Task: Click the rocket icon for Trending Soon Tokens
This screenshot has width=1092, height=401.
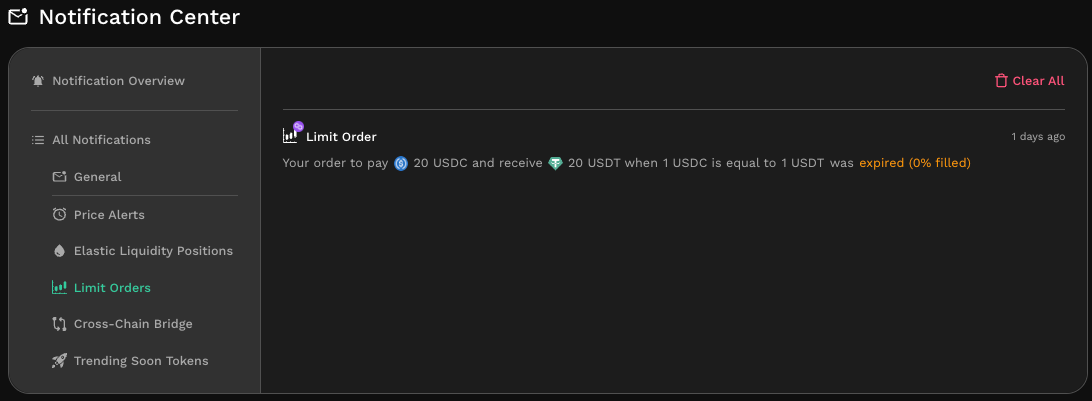Action: coord(59,361)
